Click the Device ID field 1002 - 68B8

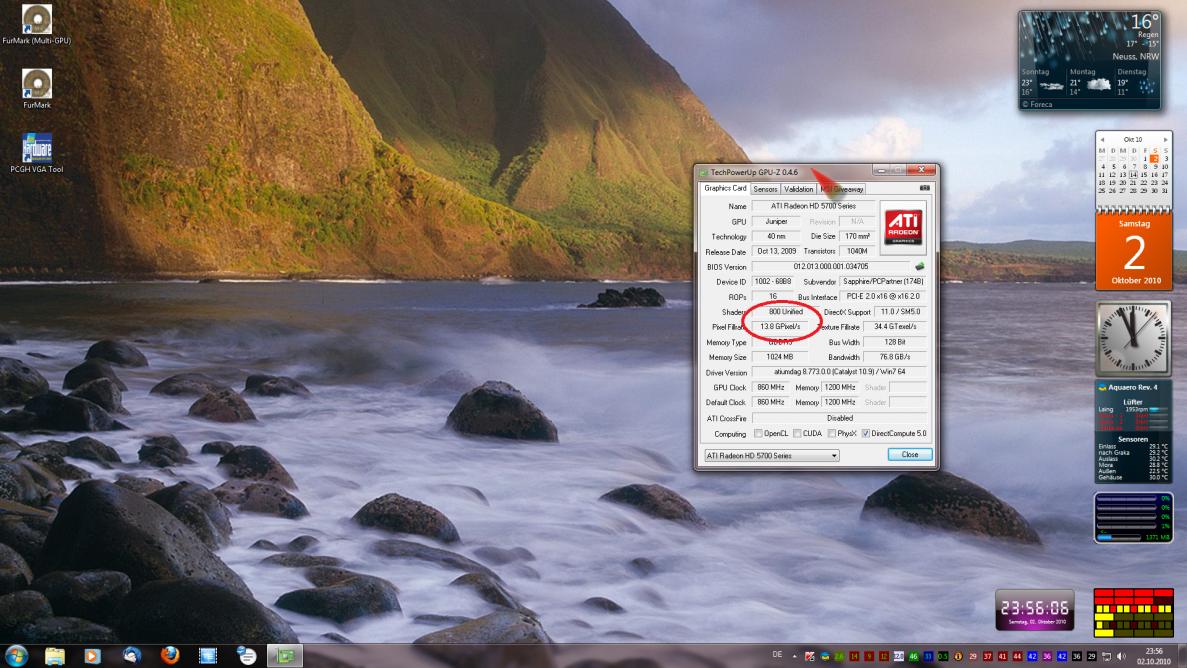coord(773,282)
